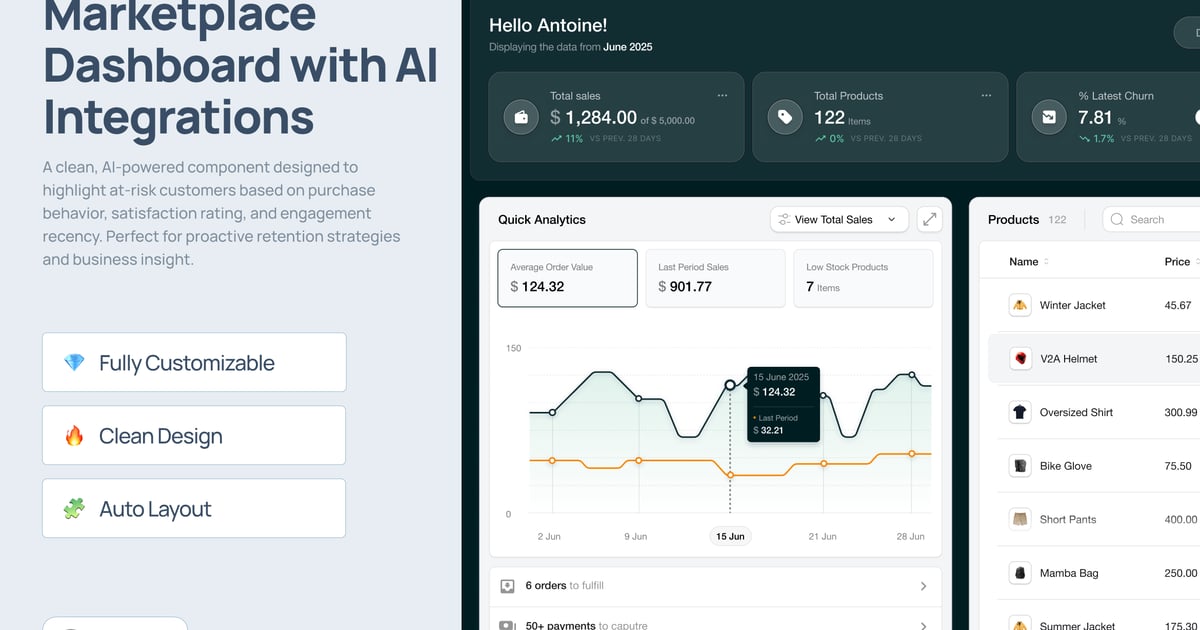Click the Oversized Shirt product icon
Image resolution: width=1200 pixels, height=630 pixels.
(x=1019, y=412)
